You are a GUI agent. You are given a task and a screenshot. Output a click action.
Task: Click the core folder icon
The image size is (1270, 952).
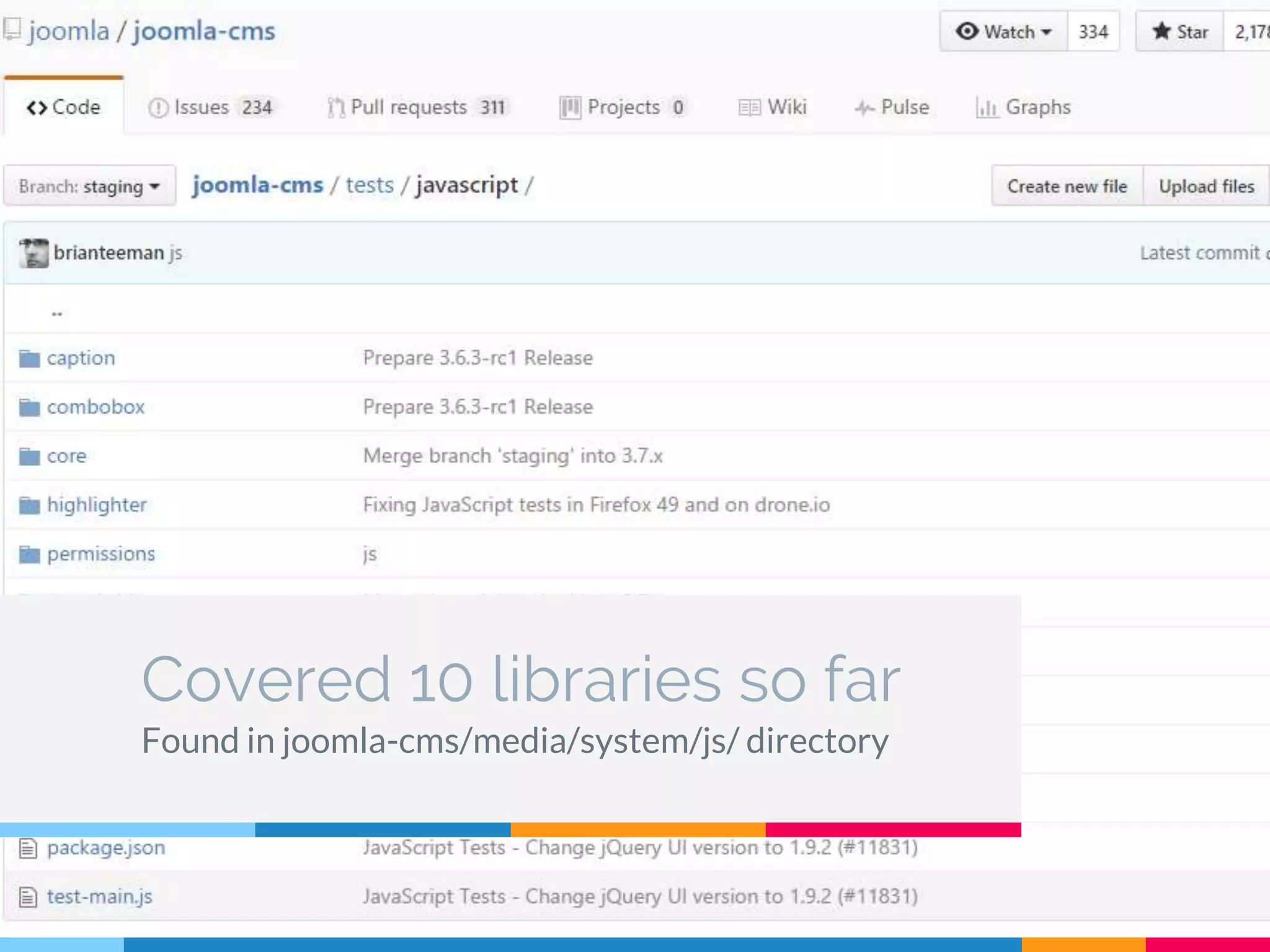[29, 456]
